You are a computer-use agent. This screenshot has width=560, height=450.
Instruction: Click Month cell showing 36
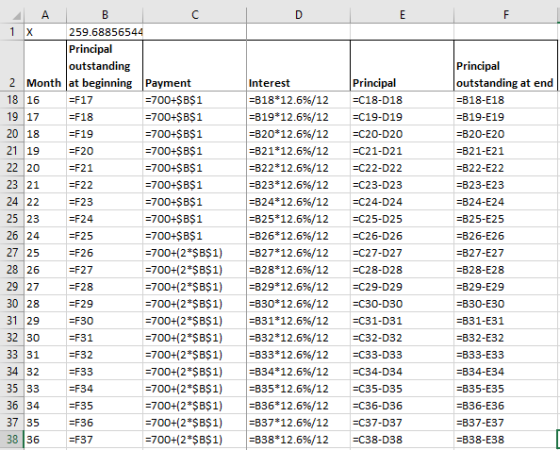[x=45, y=439]
